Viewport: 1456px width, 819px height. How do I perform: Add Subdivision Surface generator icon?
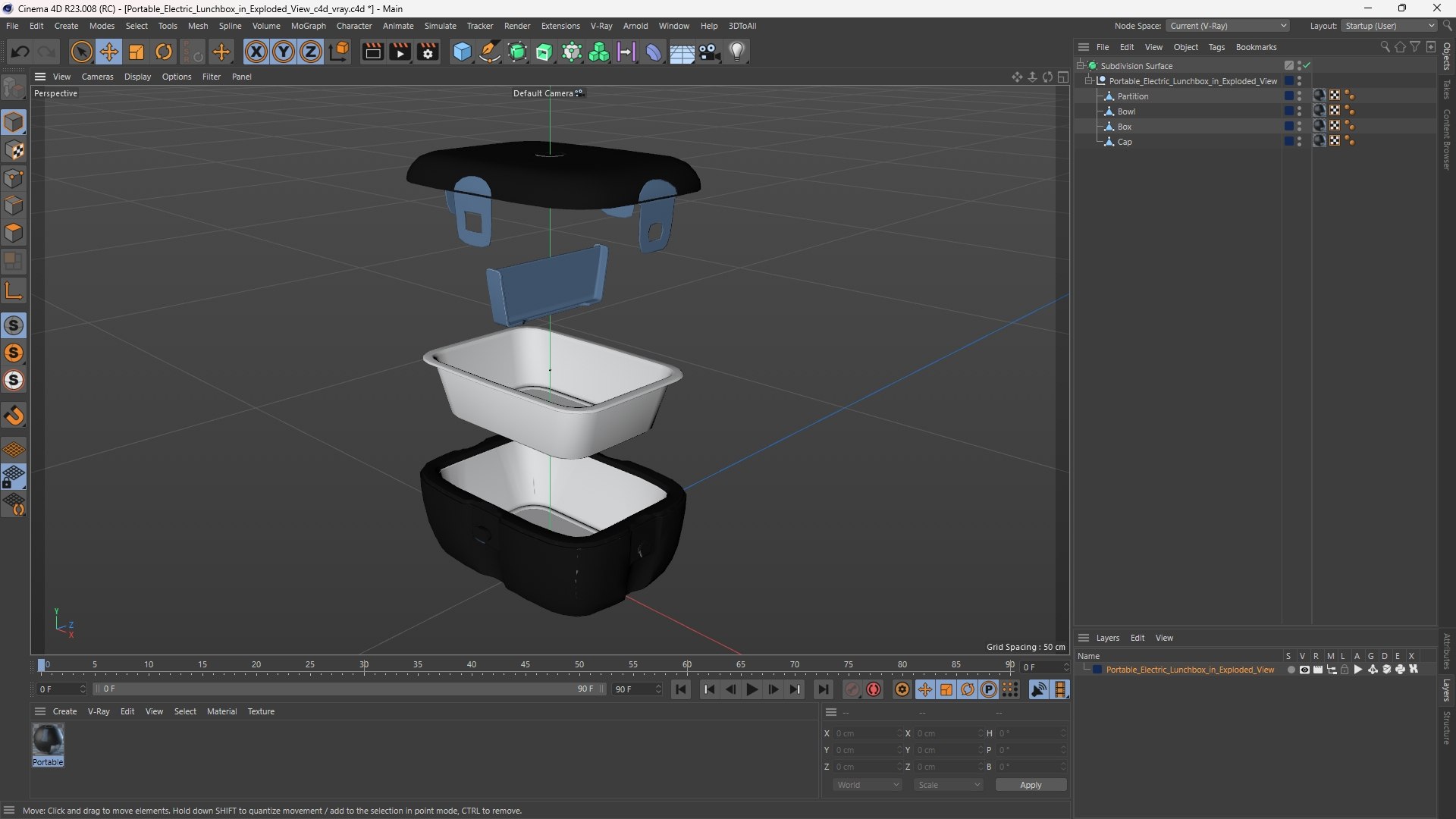tap(517, 52)
